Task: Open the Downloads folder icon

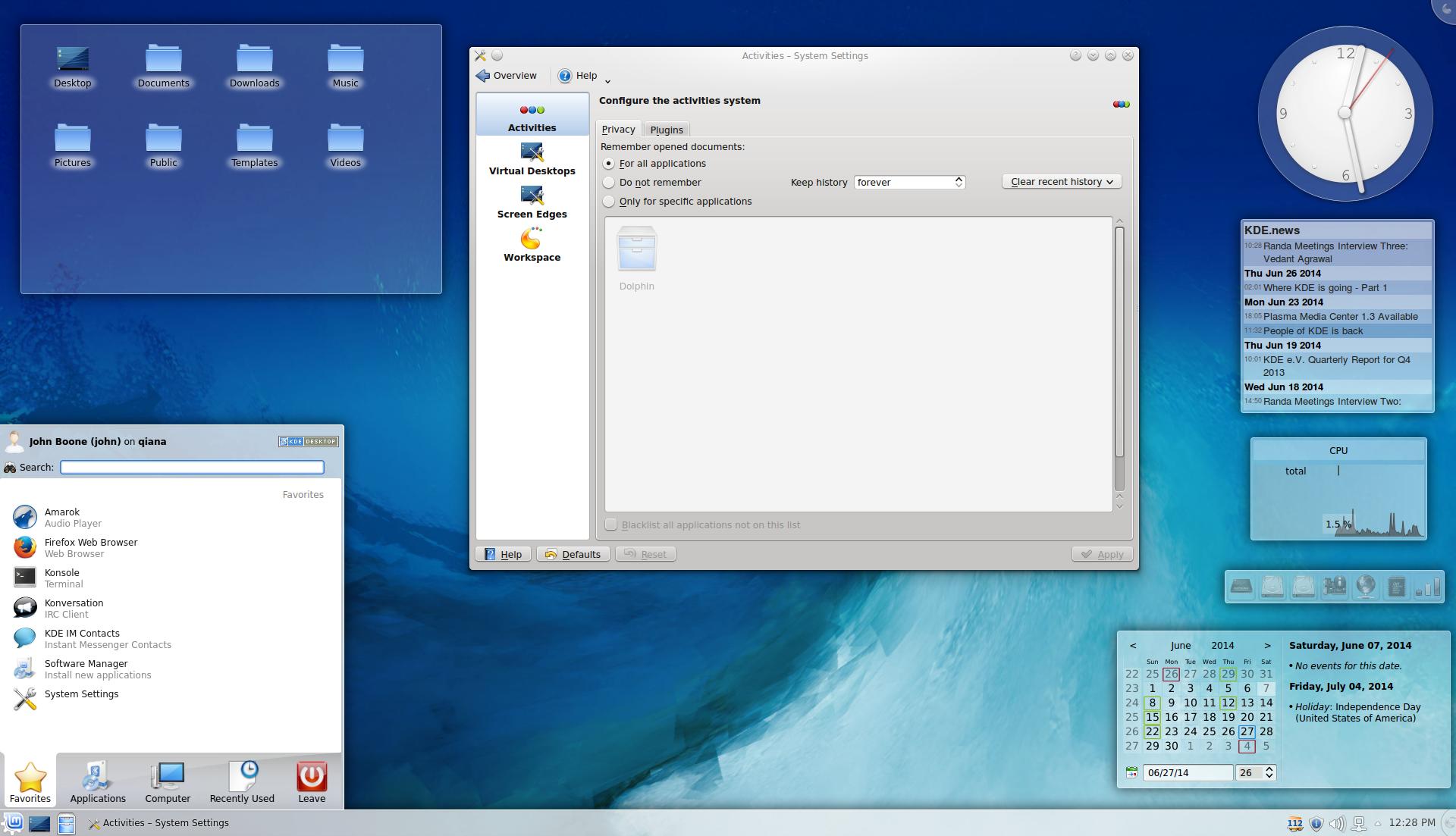Action: click(x=254, y=67)
